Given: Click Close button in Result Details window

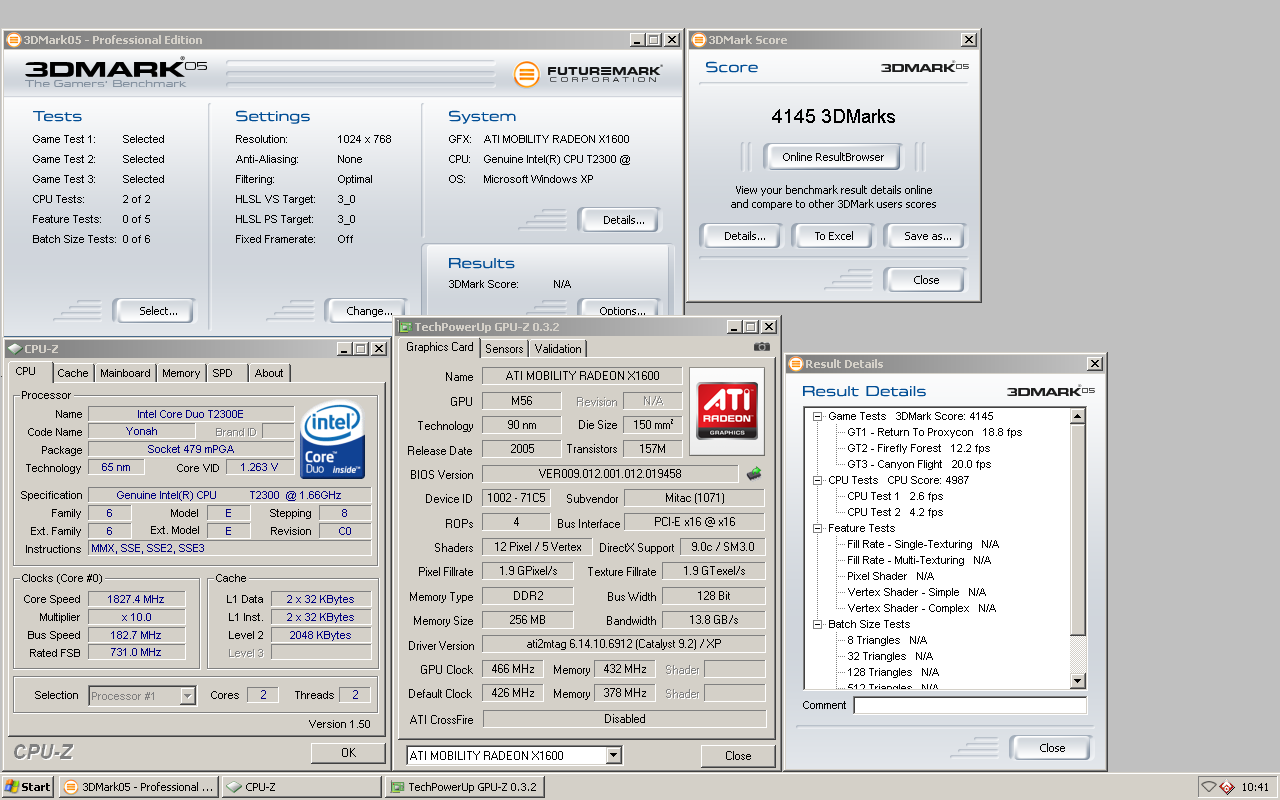Looking at the screenshot, I should click(x=1052, y=748).
